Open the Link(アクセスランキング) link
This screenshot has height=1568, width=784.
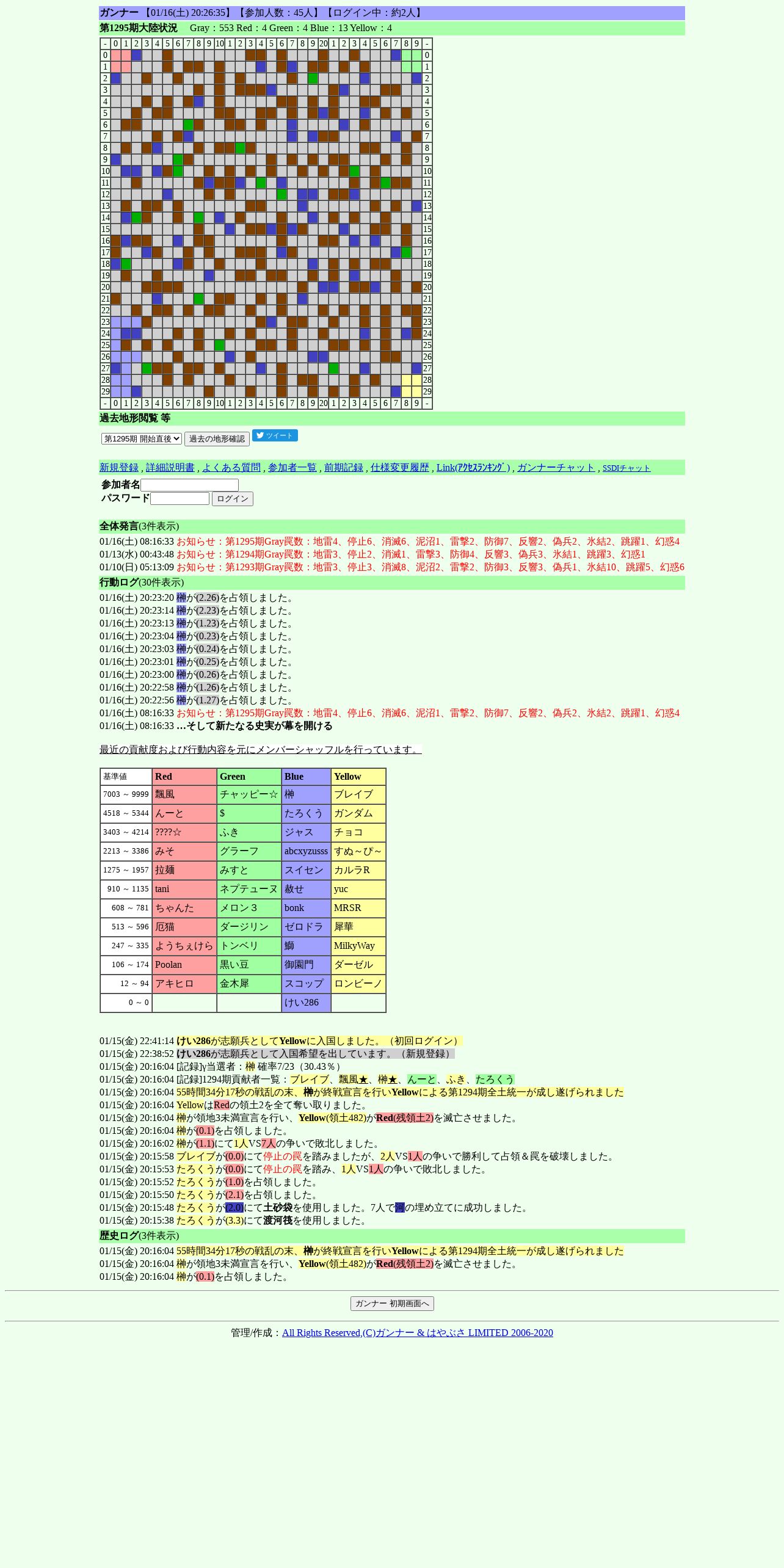coord(473,467)
